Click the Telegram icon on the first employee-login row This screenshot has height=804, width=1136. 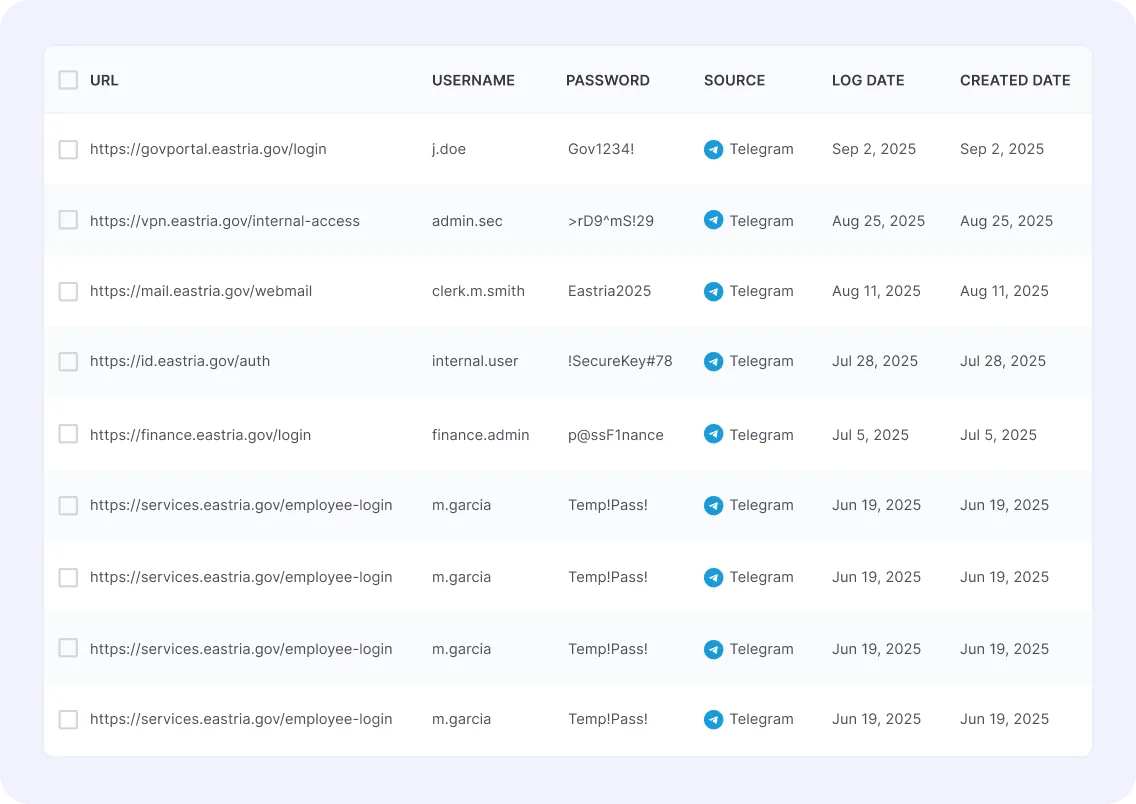(x=713, y=505)
